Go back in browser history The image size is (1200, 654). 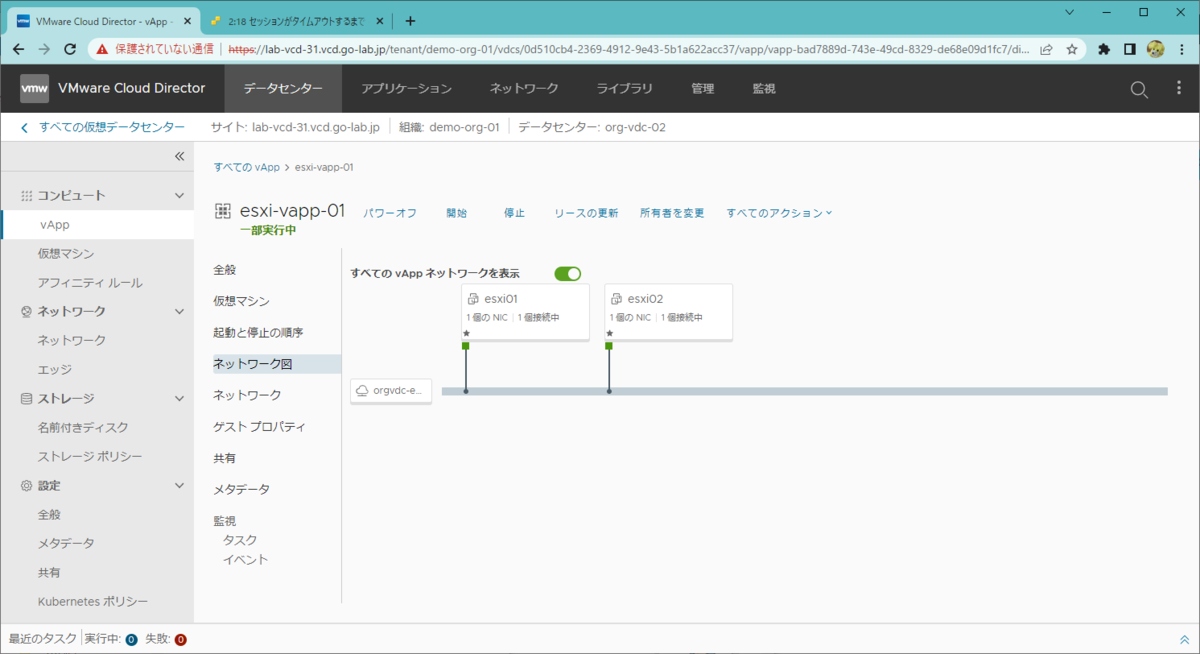coord(19,48)
